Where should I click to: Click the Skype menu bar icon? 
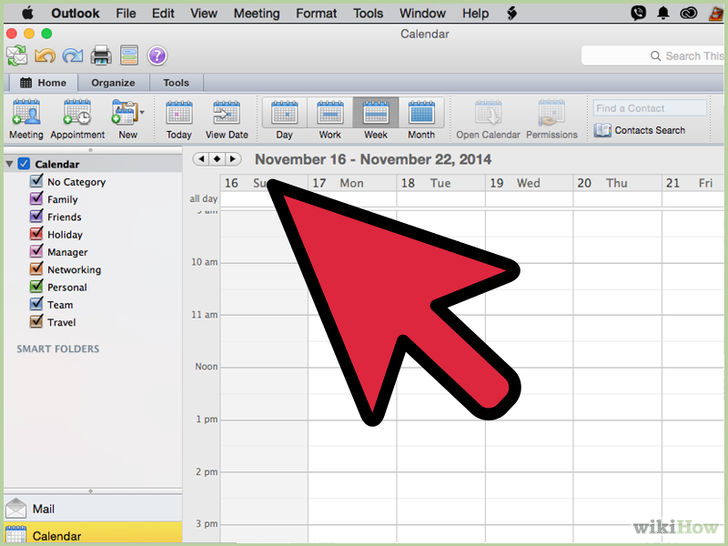(x=638, y=13)
